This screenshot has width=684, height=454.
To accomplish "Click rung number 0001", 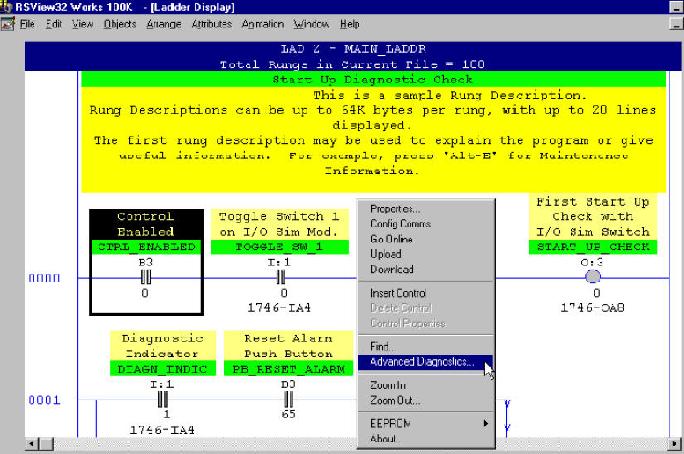I will click(44, 400).
